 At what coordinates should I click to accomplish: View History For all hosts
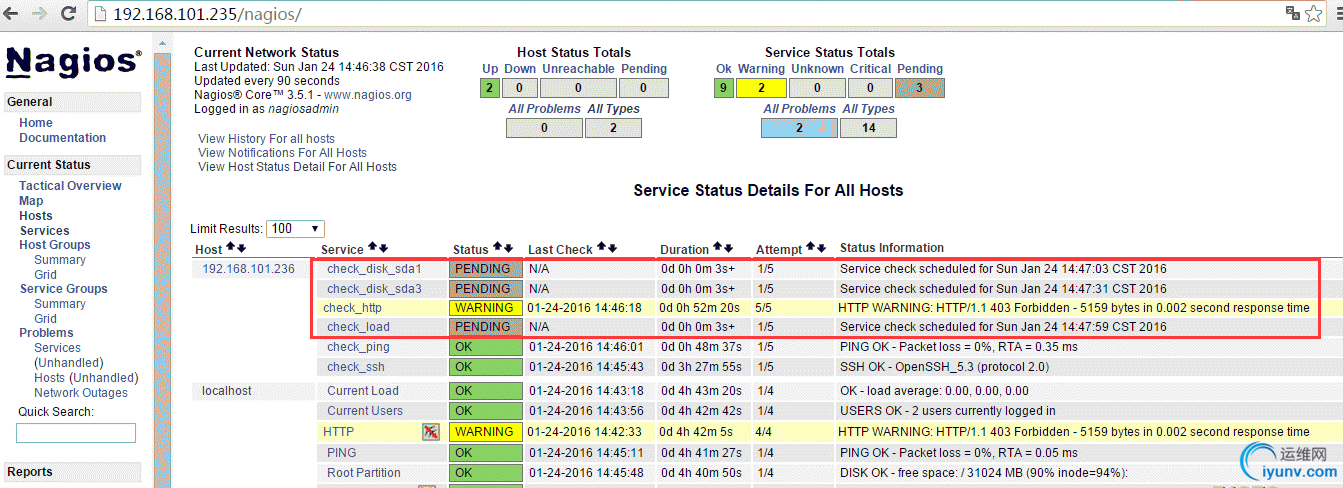(x=266, y=139)
